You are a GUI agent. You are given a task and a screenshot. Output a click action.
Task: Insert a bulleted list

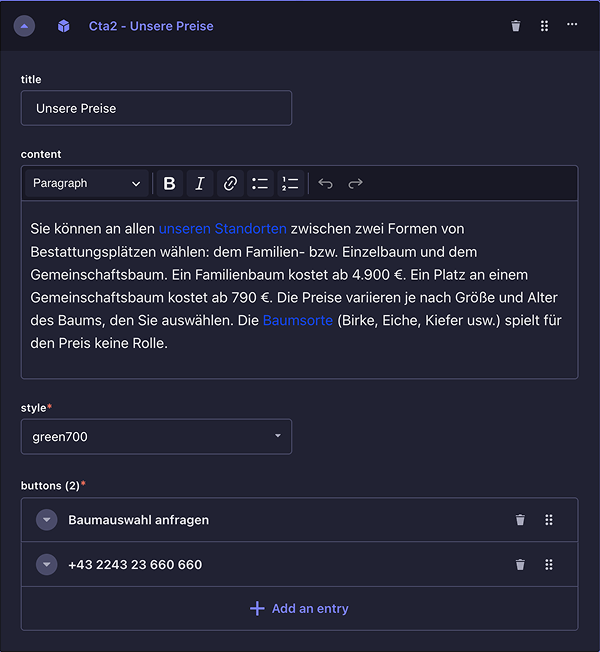point(260,183)
